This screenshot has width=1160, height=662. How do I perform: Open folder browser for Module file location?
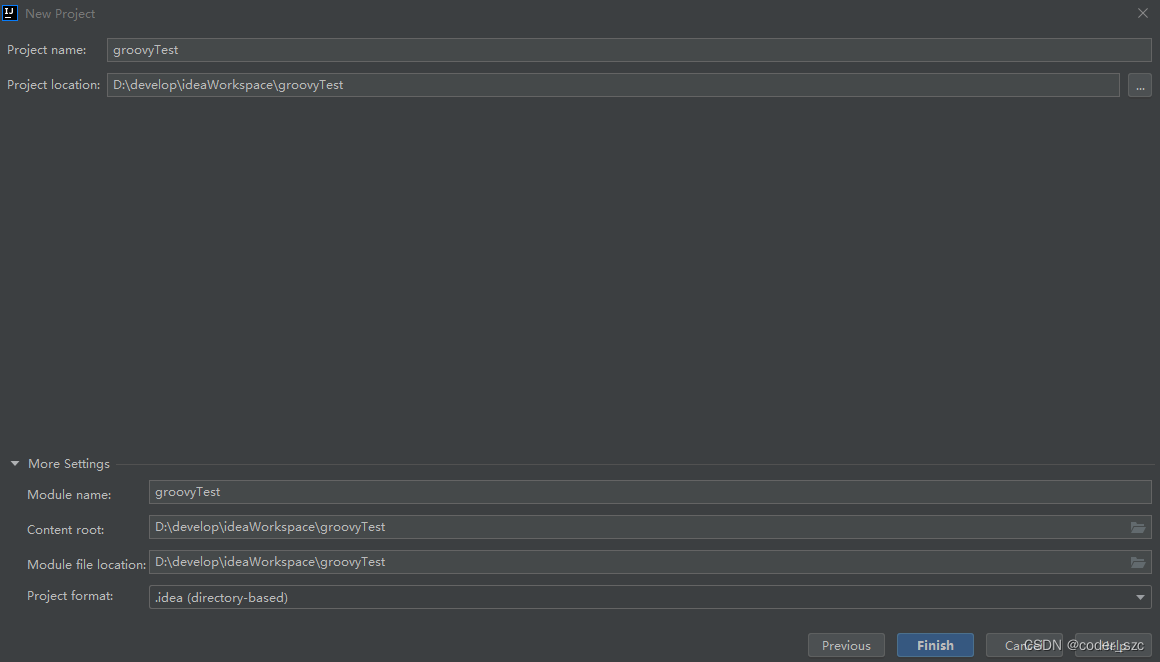coord(1138,562)
